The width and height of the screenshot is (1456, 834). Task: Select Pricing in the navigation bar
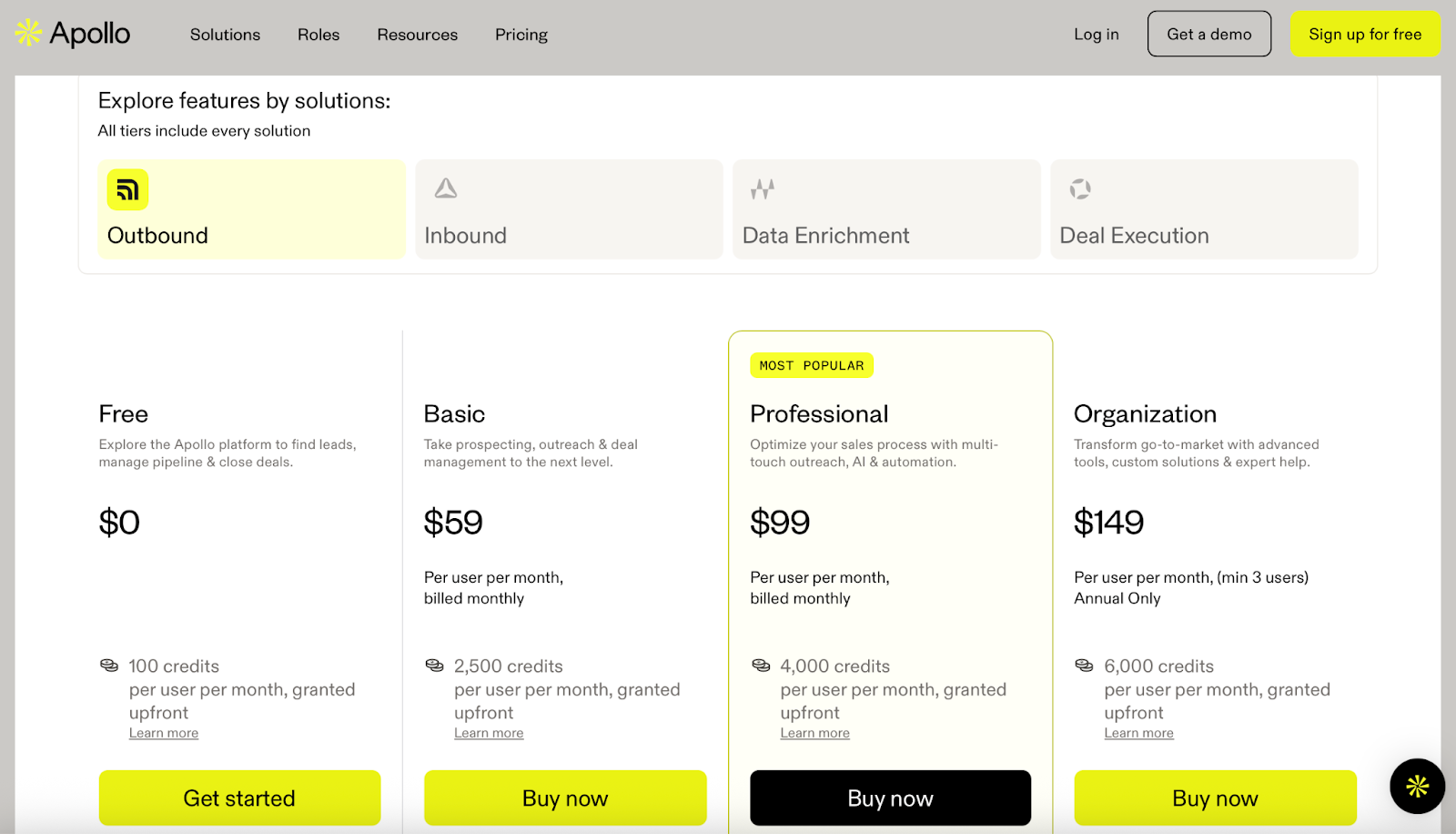(521, 34)
